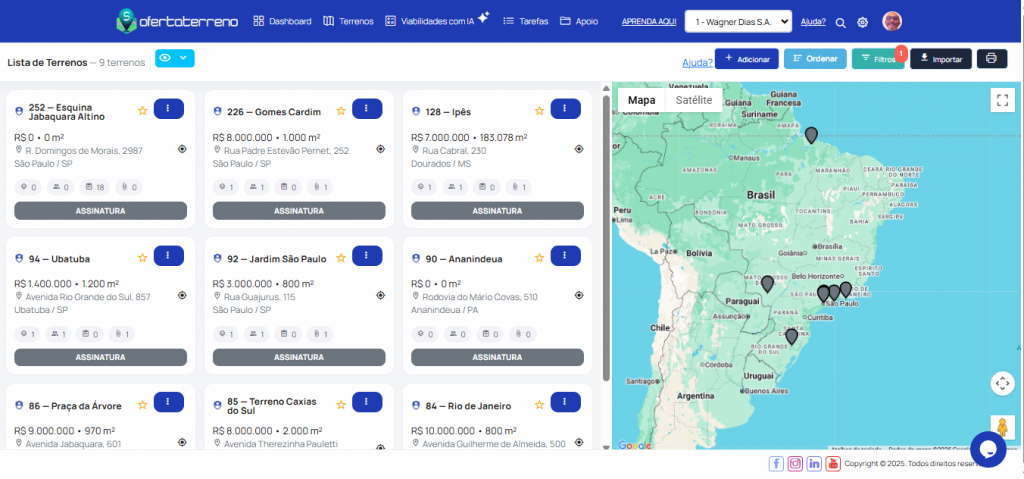
Task: Open Viabilidades com IA menu
Action: point(436,20)
